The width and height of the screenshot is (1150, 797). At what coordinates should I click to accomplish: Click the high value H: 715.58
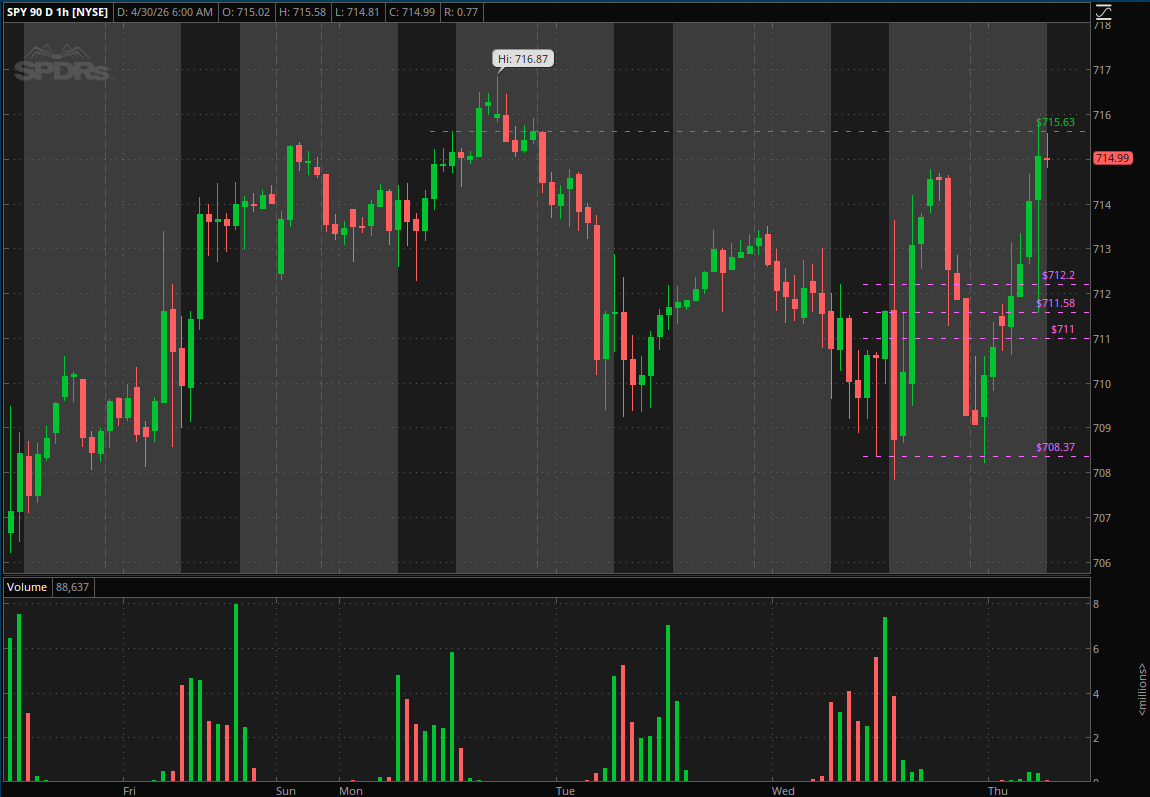(x=301, y=12)
